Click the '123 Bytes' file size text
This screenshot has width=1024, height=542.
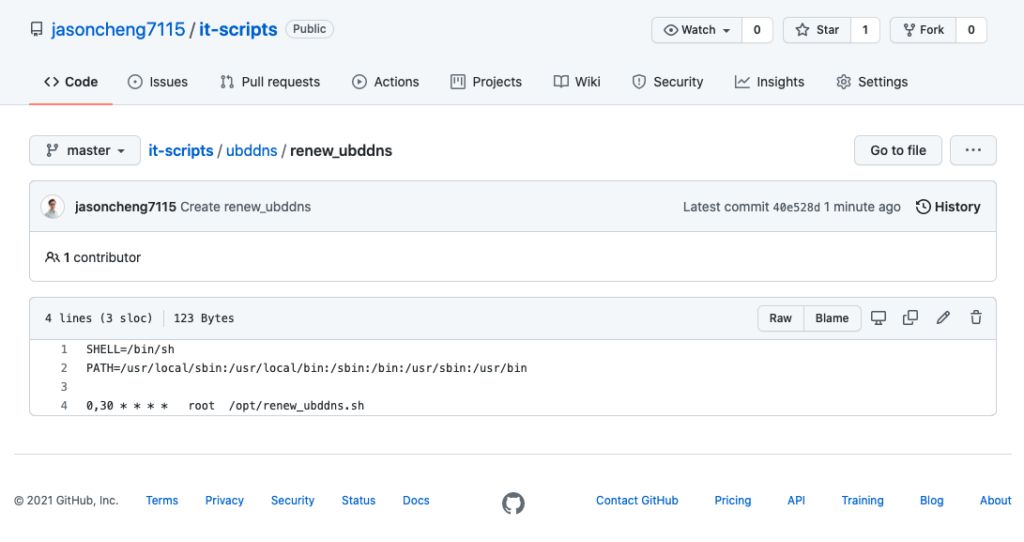coord(204,318)
